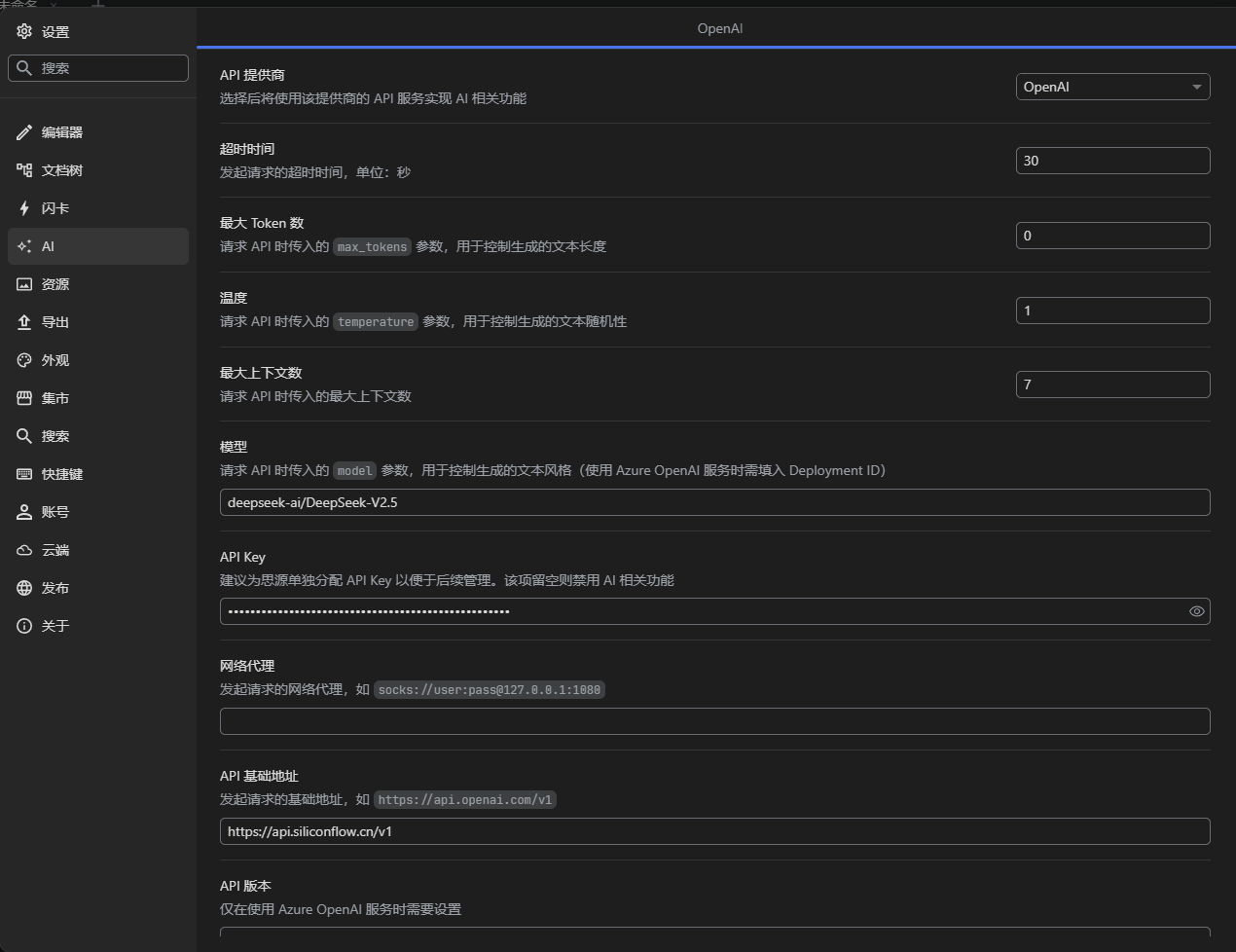This screenshot has height=952, width=1236.
Task: Open the 文档树 tree icon section
Action: coord(24,170)
